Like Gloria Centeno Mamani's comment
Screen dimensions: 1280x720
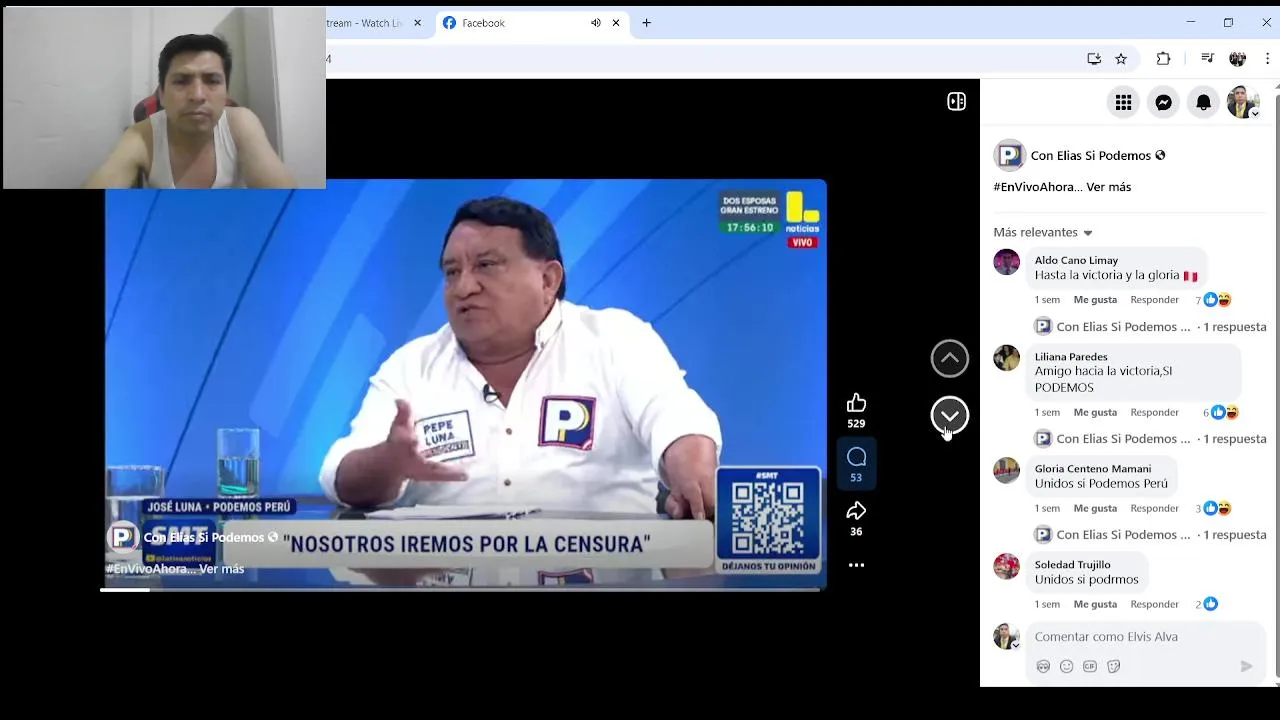point(1095,508)
